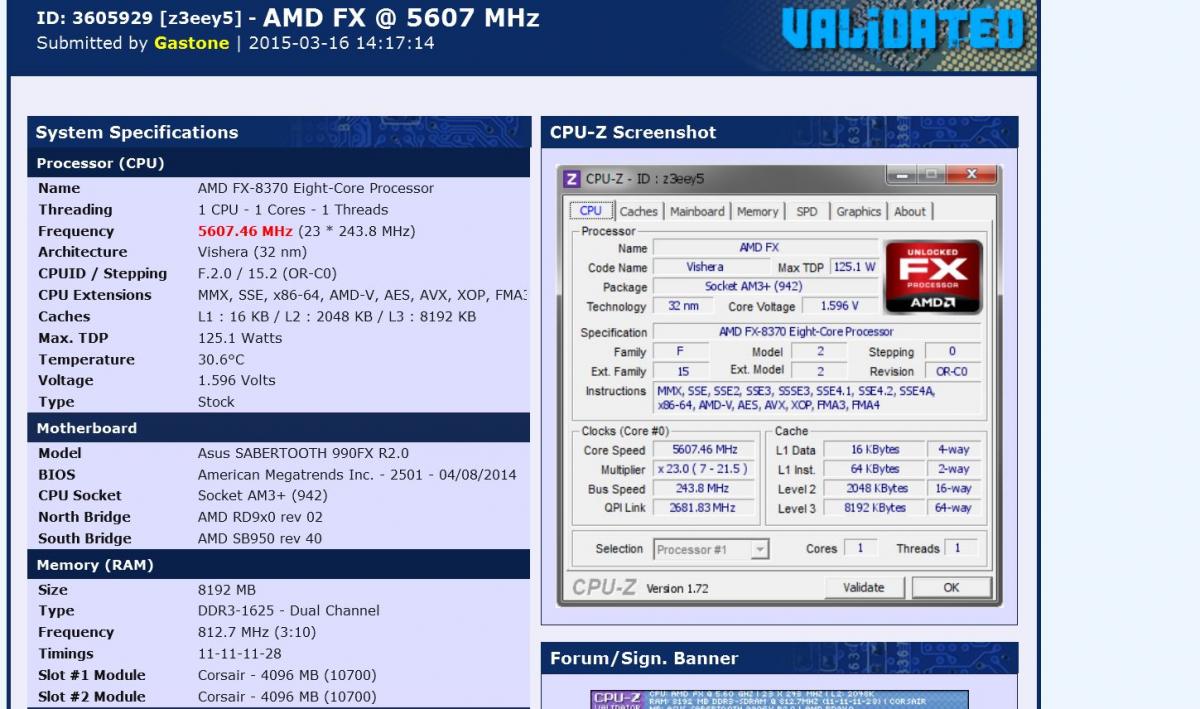Click the Slot #1 Module Corsair entry
The height and width of the screenshot is (709, 1200).
click(287, 675)
